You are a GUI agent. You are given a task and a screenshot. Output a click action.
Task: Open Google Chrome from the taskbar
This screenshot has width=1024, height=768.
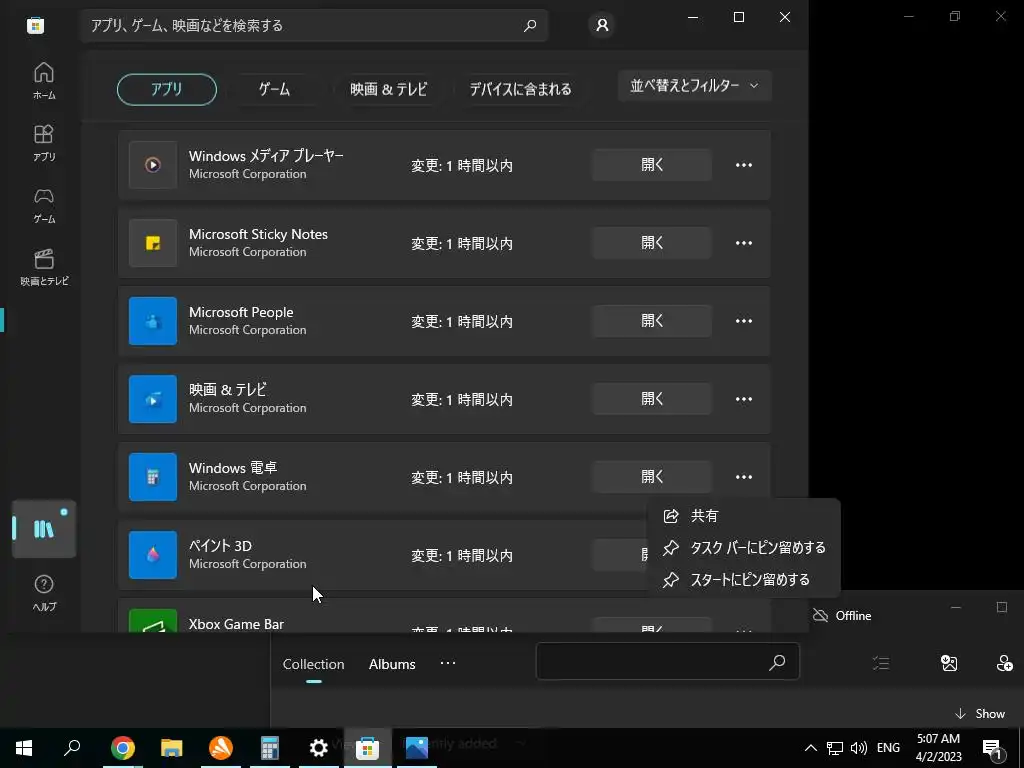123,748
